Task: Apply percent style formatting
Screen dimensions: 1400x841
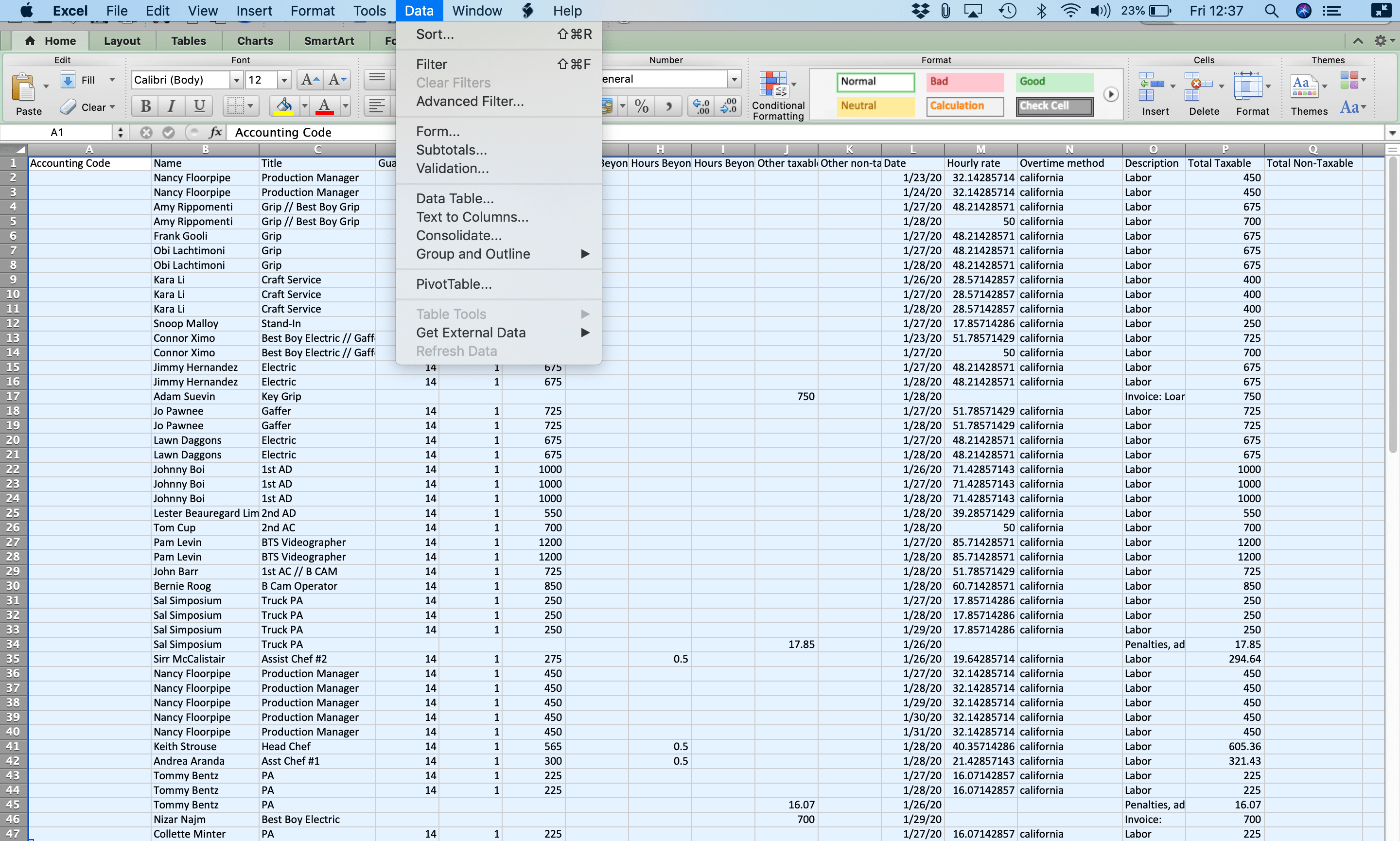Action: (641, 106)
